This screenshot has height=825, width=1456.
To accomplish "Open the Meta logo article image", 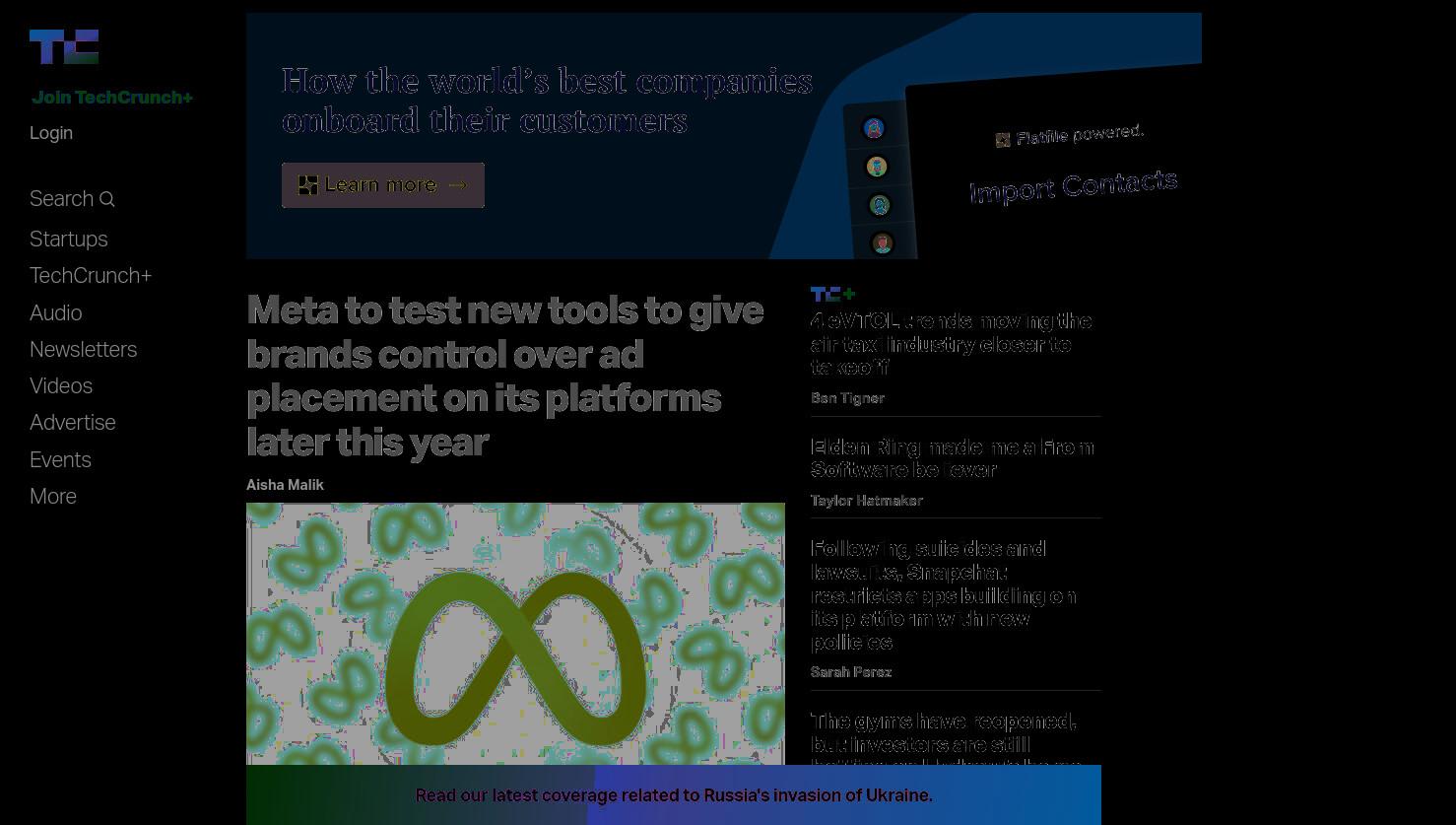I will 515,634.
